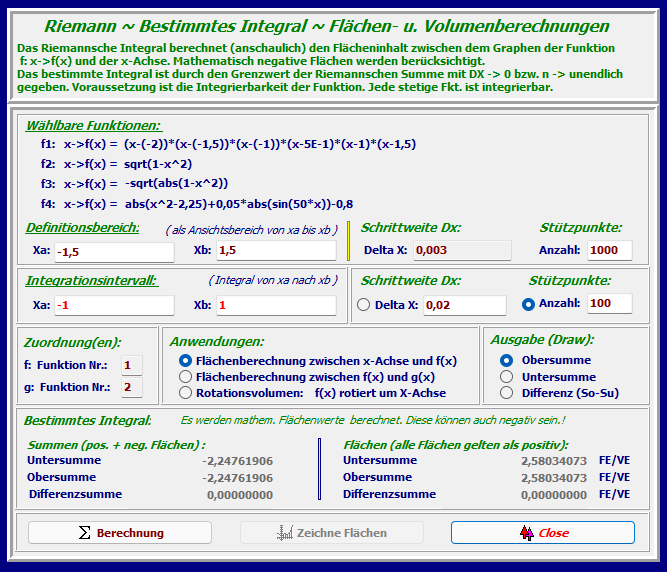Focus the Integrationsintervall Xa field
This screenshot has height=572, width=667.
tap(113, 305)
